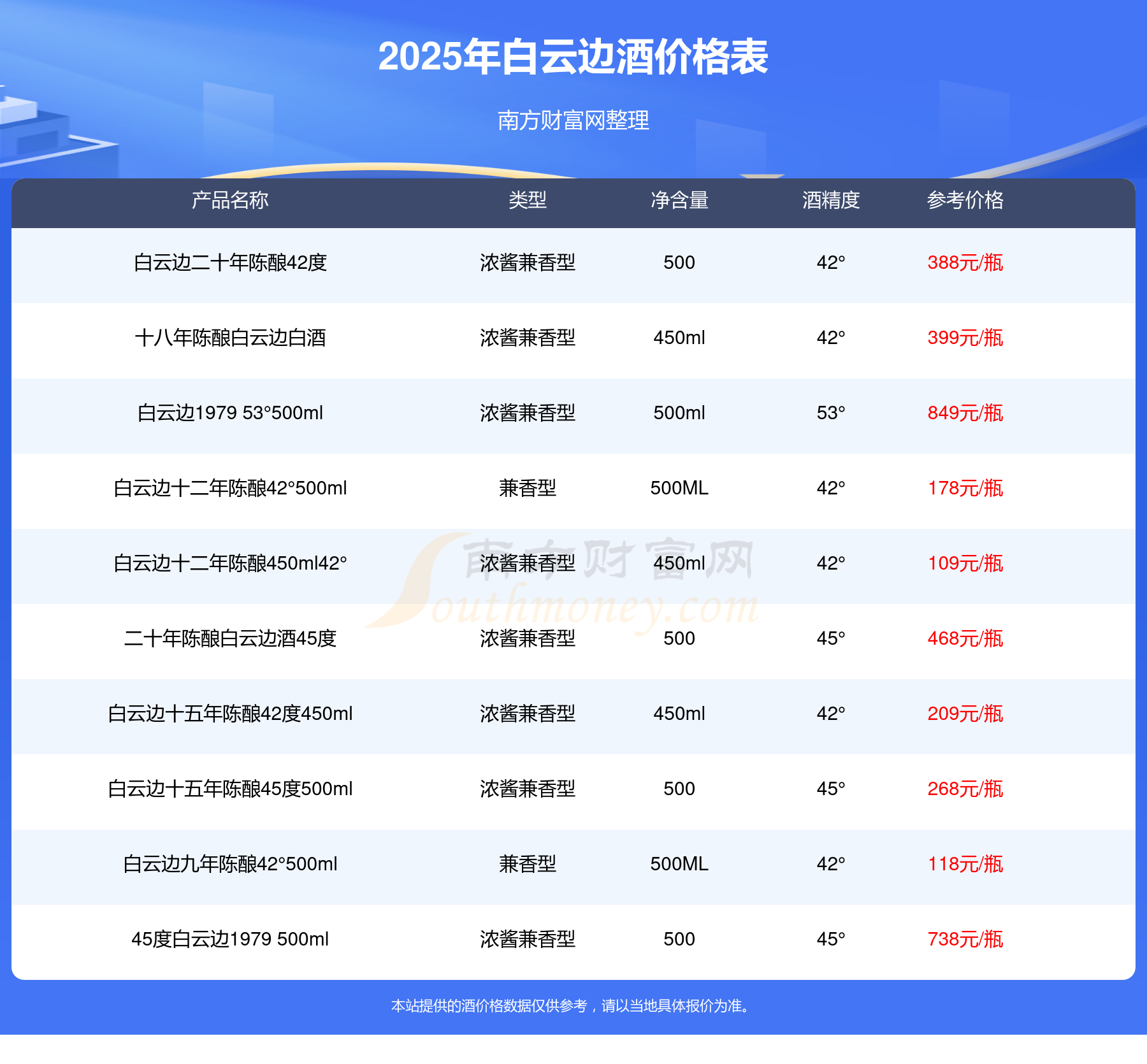Click the price 209元/瓶
1147x1064 pixels.
coord(965,714)
